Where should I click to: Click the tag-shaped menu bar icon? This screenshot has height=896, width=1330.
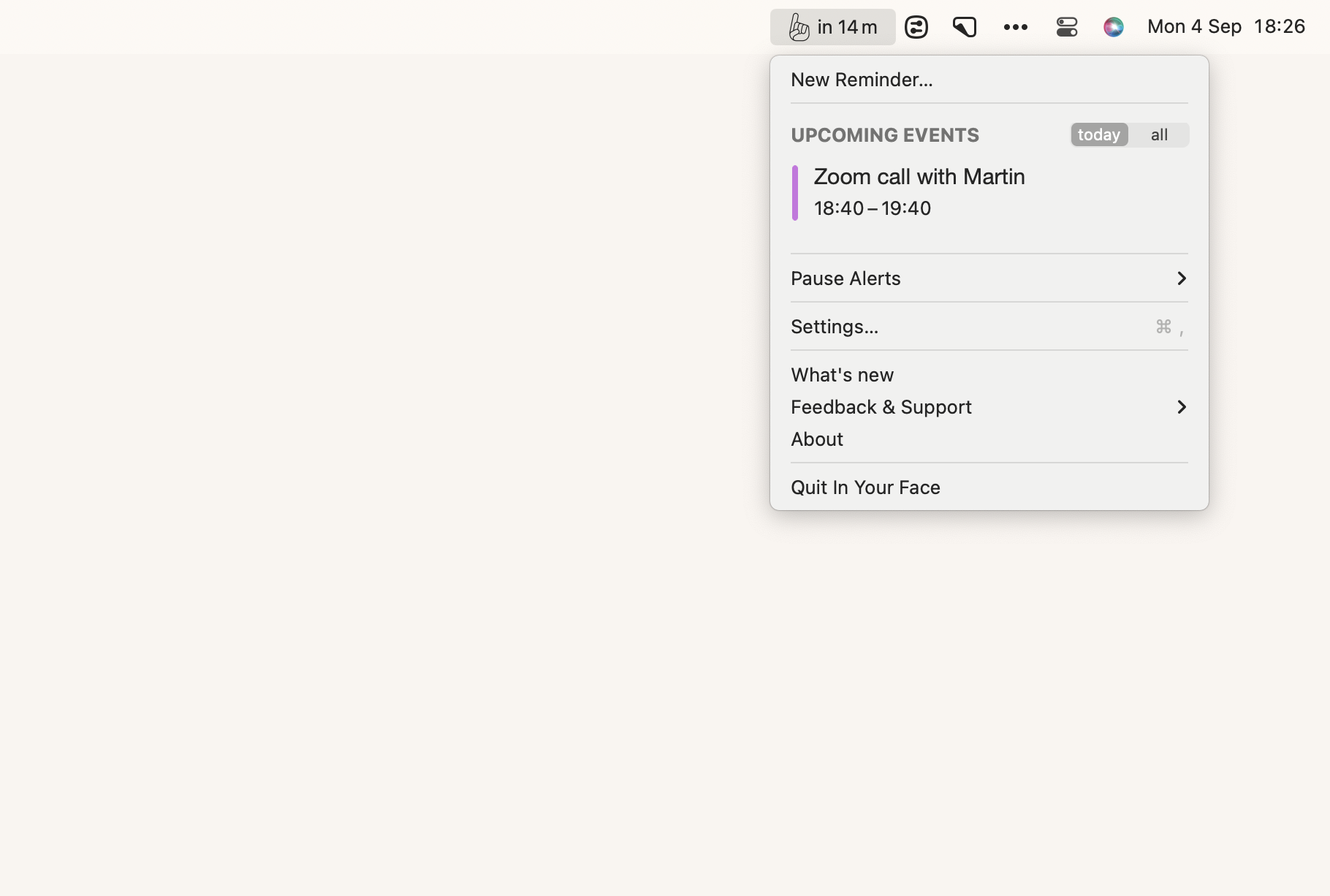(965, 27)
